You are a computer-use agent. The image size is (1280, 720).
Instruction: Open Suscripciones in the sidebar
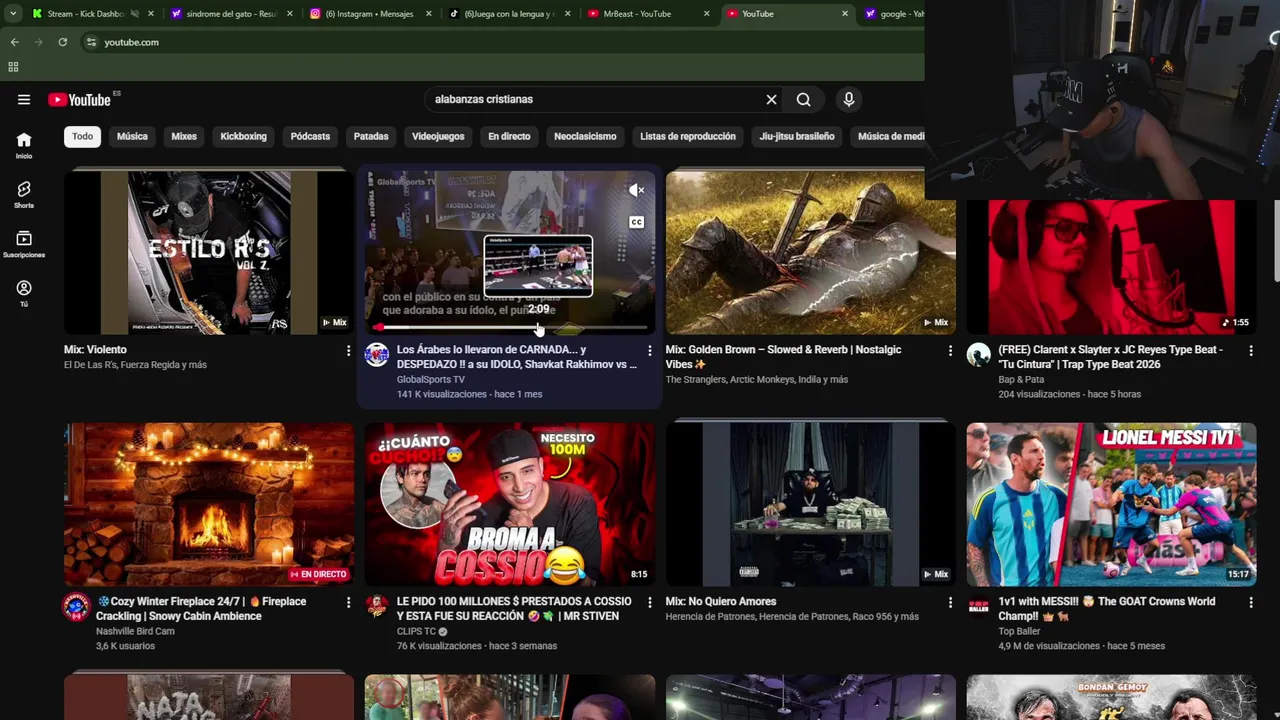click(24, 244)
